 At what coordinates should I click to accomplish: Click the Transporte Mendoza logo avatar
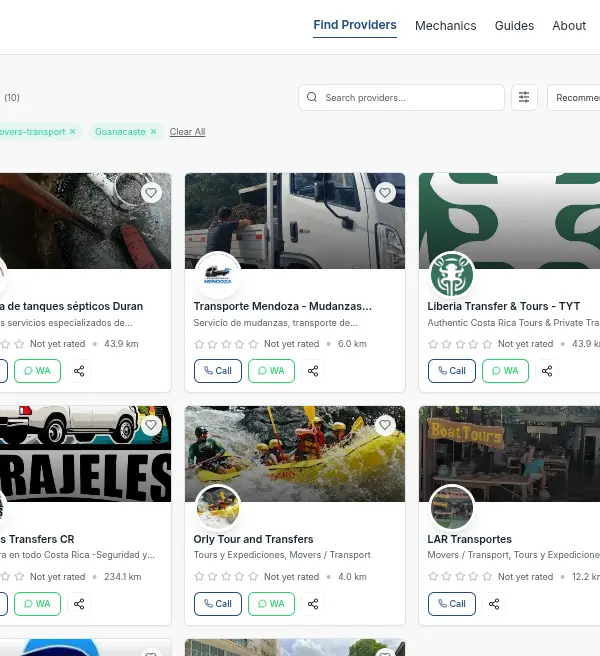(218, 275)
